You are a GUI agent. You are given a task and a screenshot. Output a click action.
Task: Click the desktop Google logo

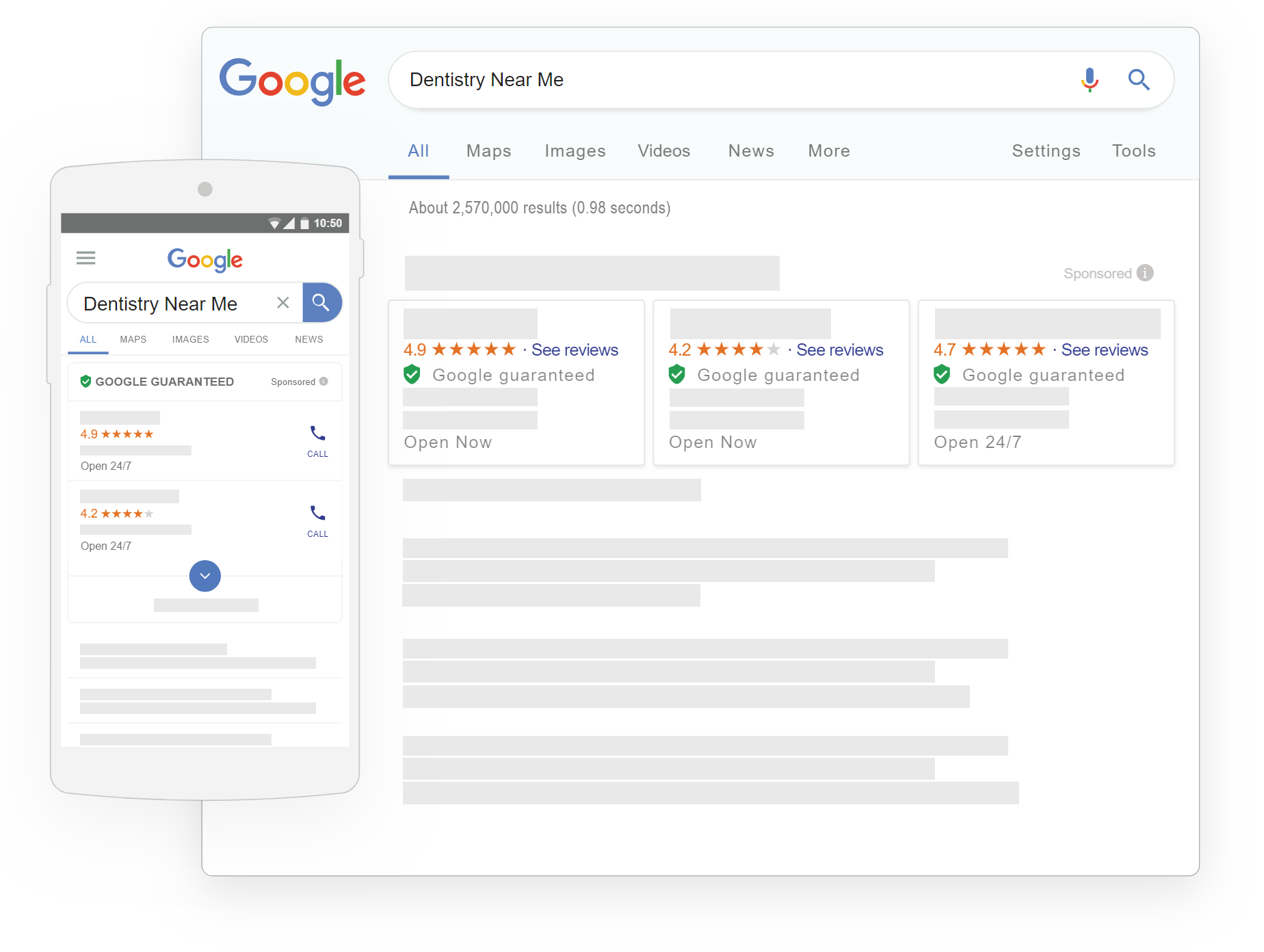point(292,81)
